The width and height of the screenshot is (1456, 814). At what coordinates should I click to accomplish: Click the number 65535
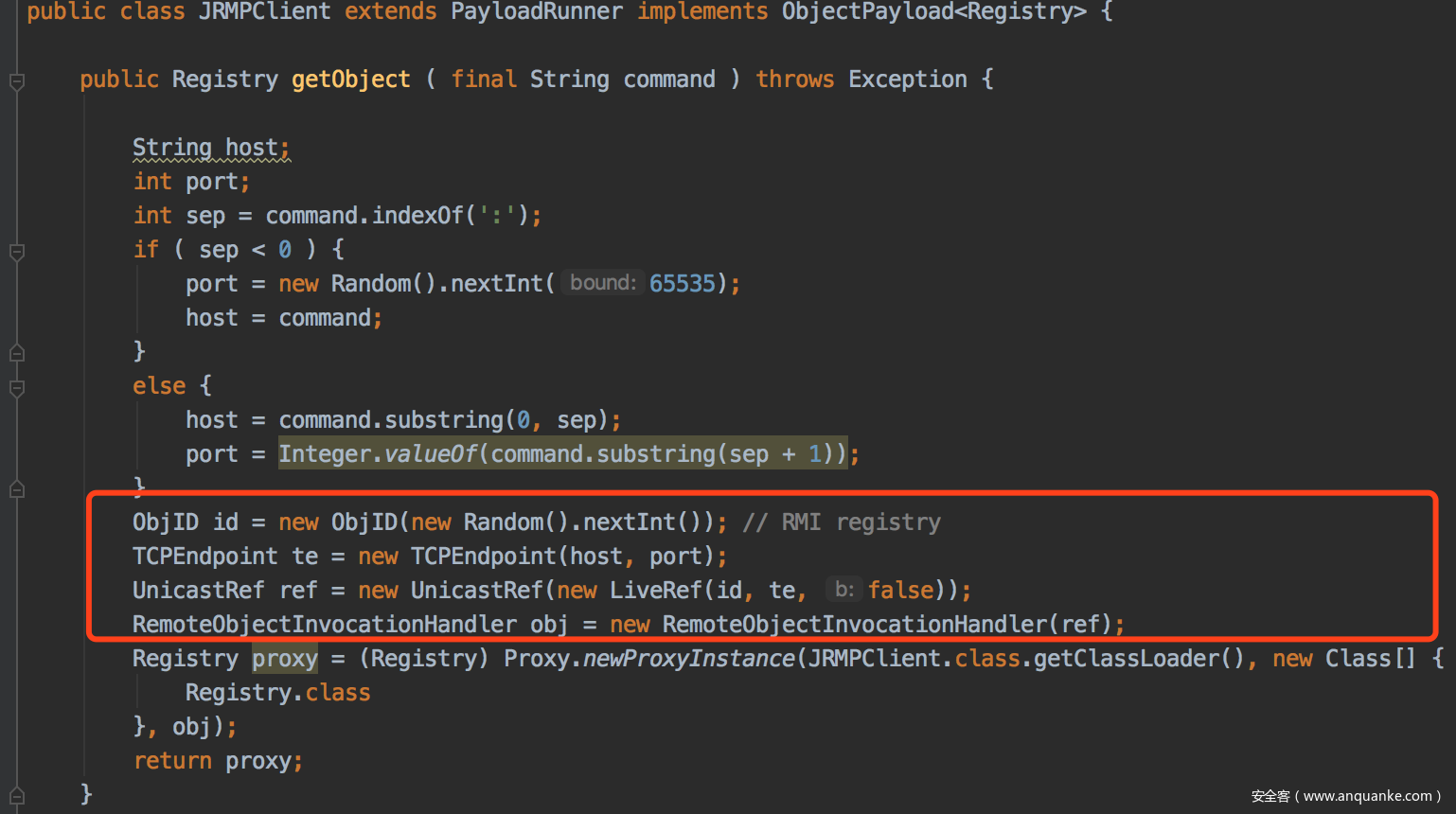(x=682, y=284)
